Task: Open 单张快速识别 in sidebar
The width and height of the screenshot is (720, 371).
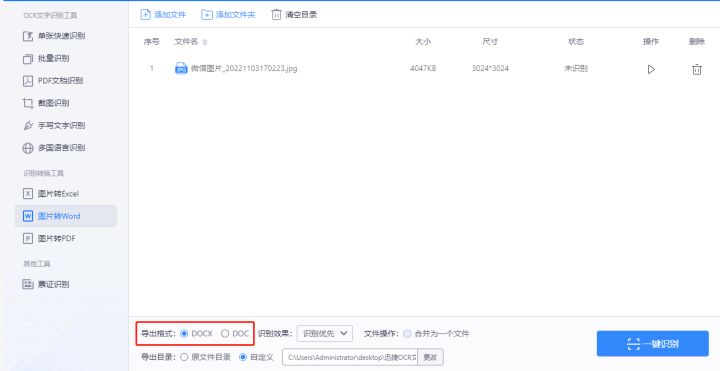Action: point(65,36)
